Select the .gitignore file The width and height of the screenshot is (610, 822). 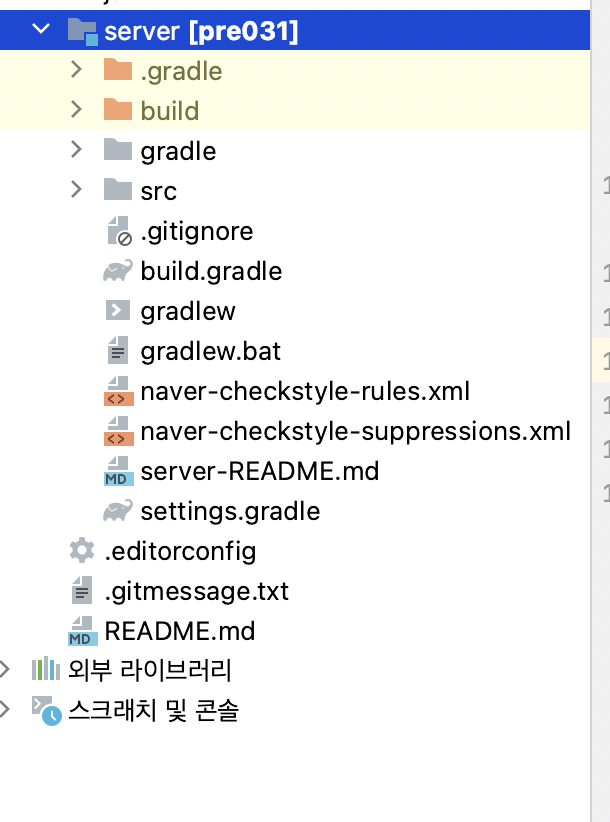coord(197,231)
